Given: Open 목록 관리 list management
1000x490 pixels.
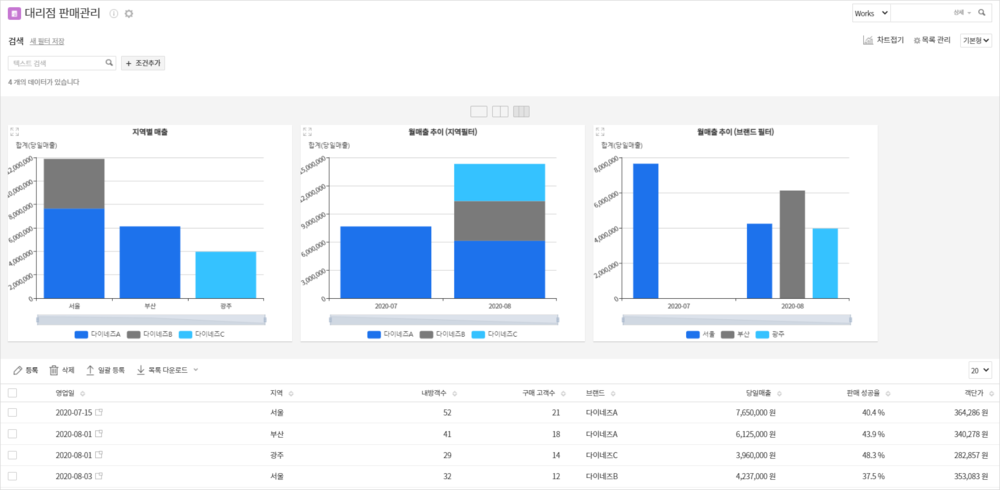Looking at the screenshot, I should 932,40.
